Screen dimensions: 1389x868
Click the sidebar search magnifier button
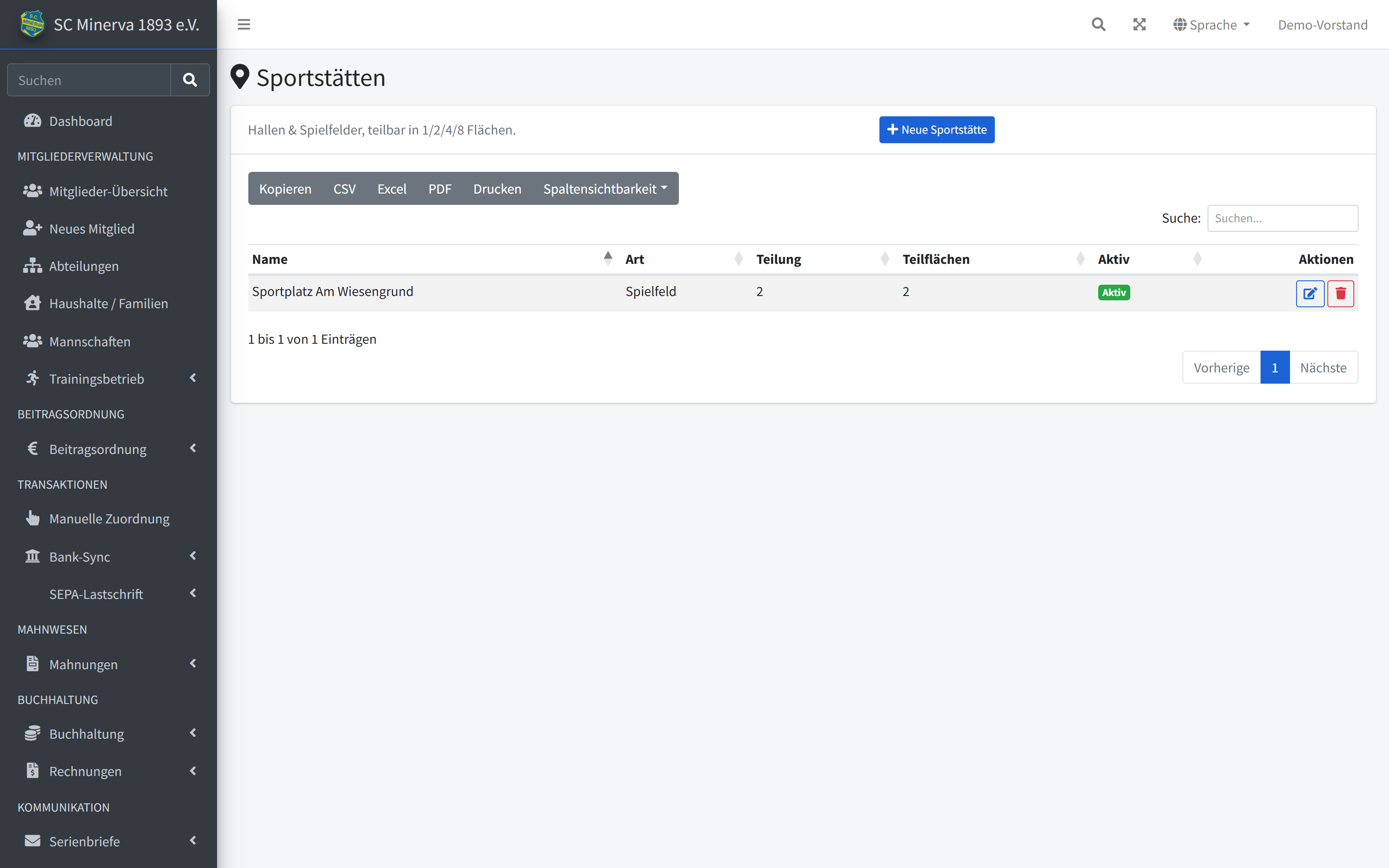point(190,80)
